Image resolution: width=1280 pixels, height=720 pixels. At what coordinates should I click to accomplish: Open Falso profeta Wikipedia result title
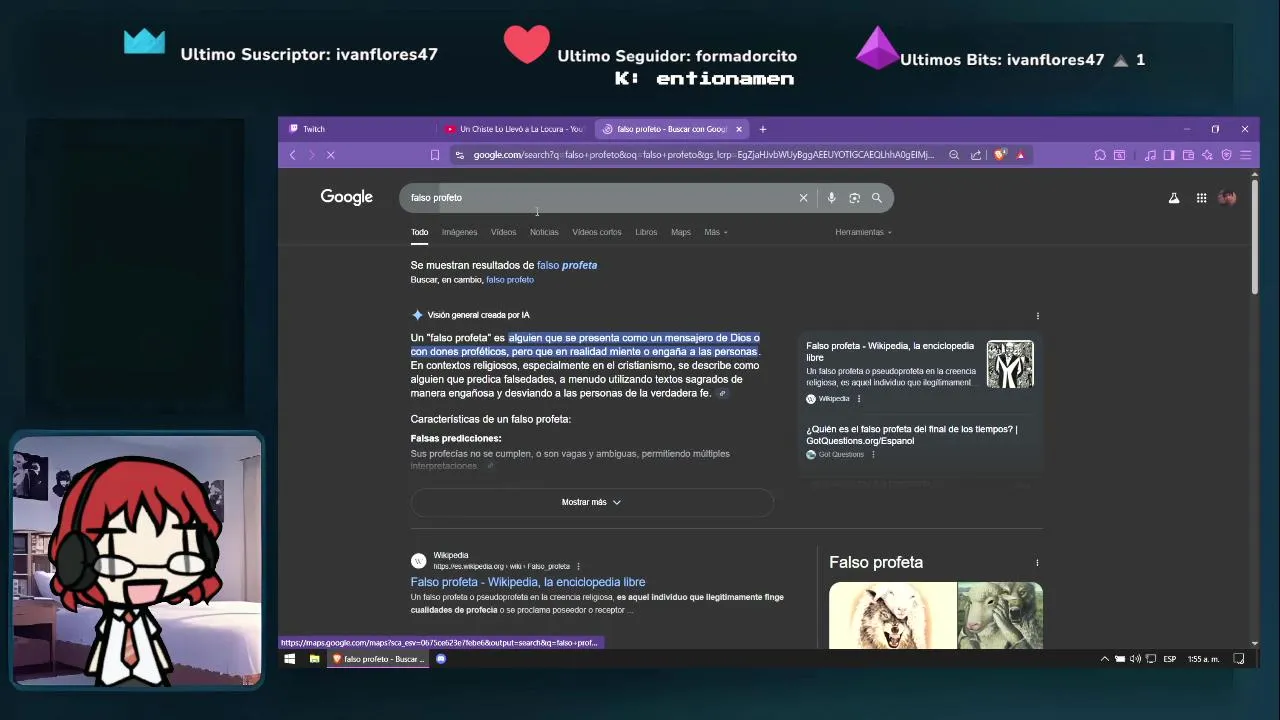click(x=528, y=582)
